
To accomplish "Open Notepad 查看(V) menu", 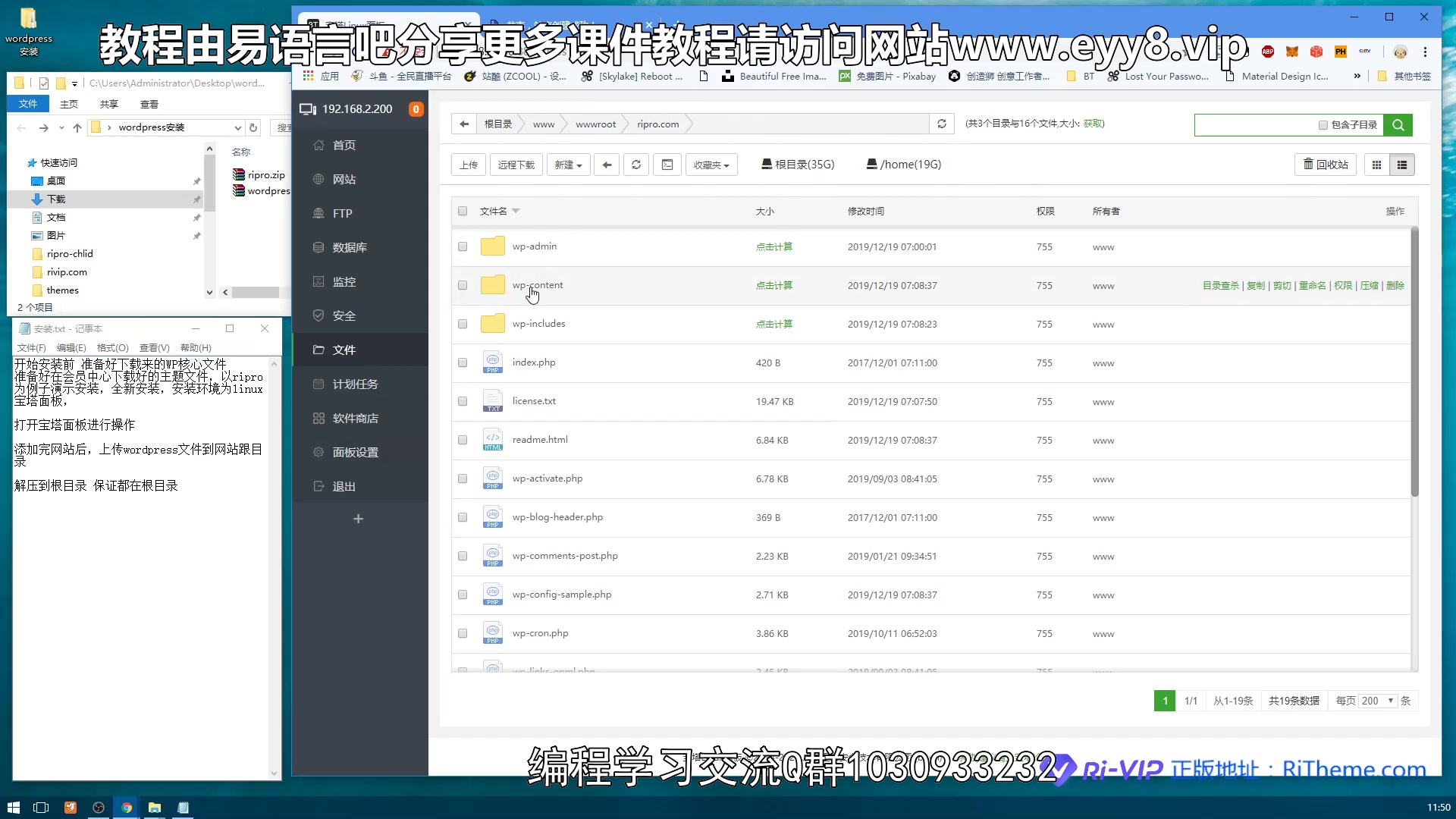I will [x=154, y=347].
